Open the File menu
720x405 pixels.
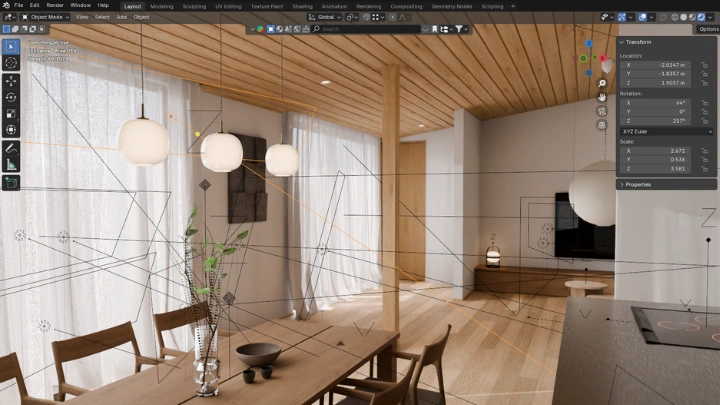click(18, 6)
